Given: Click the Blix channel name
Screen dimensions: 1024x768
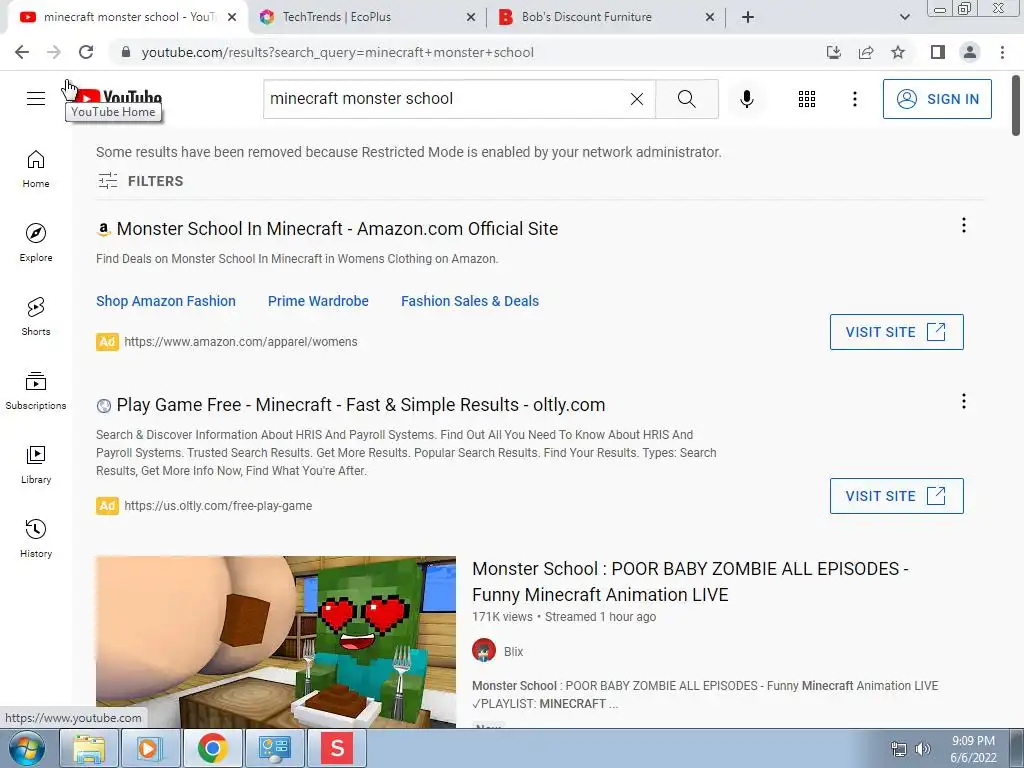Looking at the screenshot, I should pyautogui.click(x=513, y=651).
